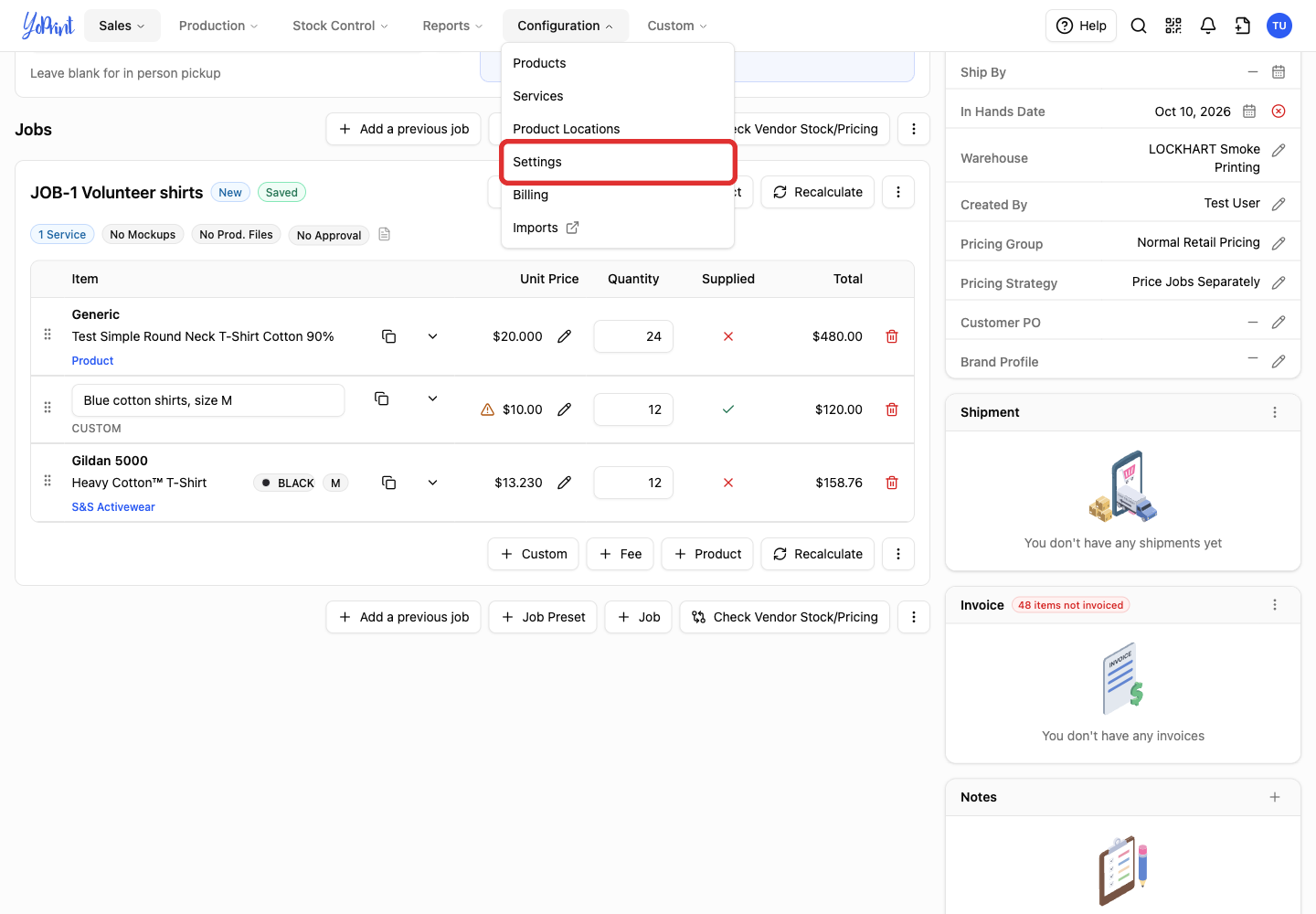Viewport: 1316px width, 914px height.
Task: Delete the Gildan 5000 line item
Action: tap(892, 483)
